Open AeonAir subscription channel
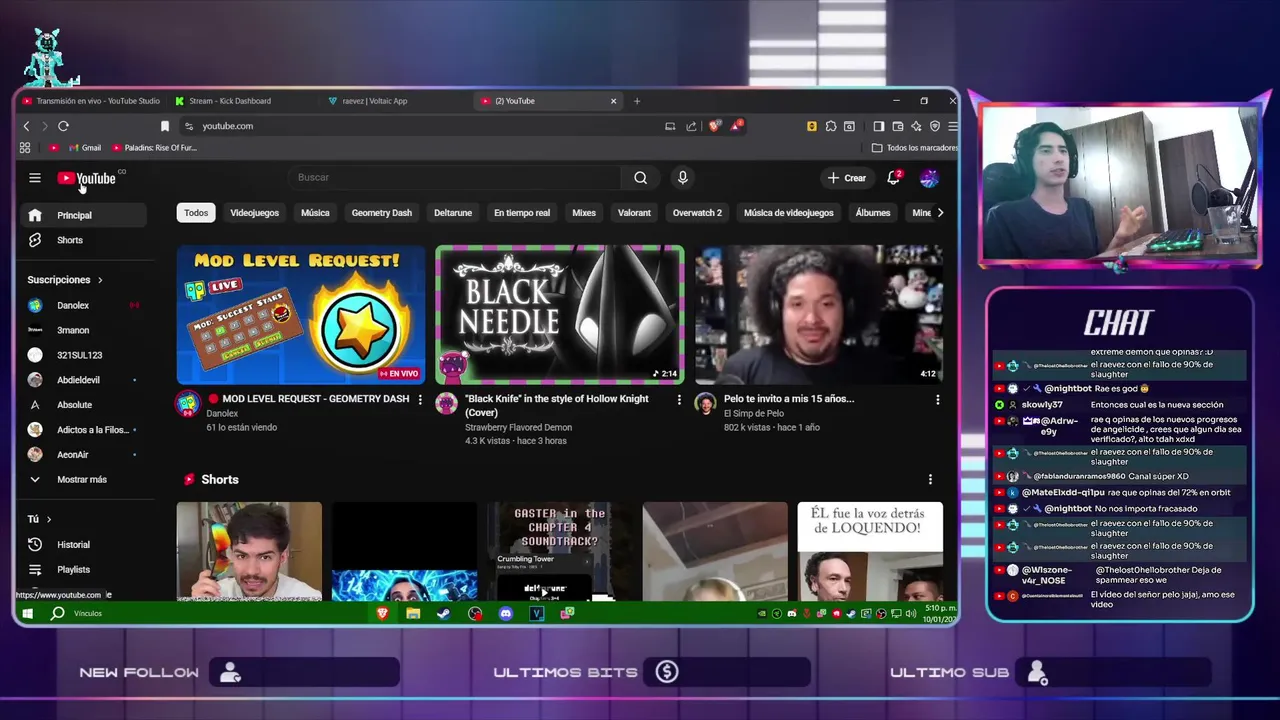 coord(84,455)
